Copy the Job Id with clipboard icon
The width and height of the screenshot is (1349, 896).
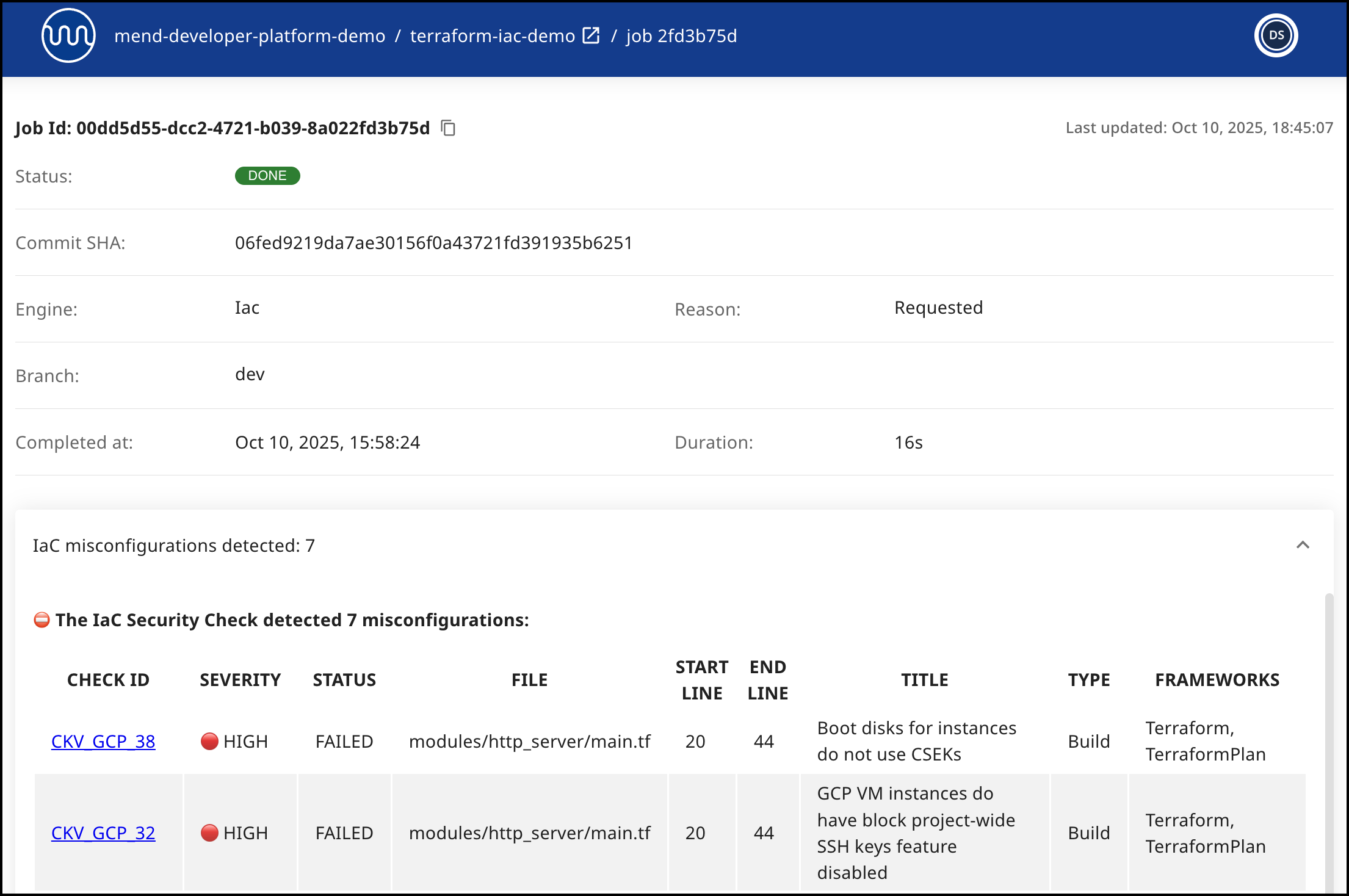pyautogui.click(x=449, y=128)
